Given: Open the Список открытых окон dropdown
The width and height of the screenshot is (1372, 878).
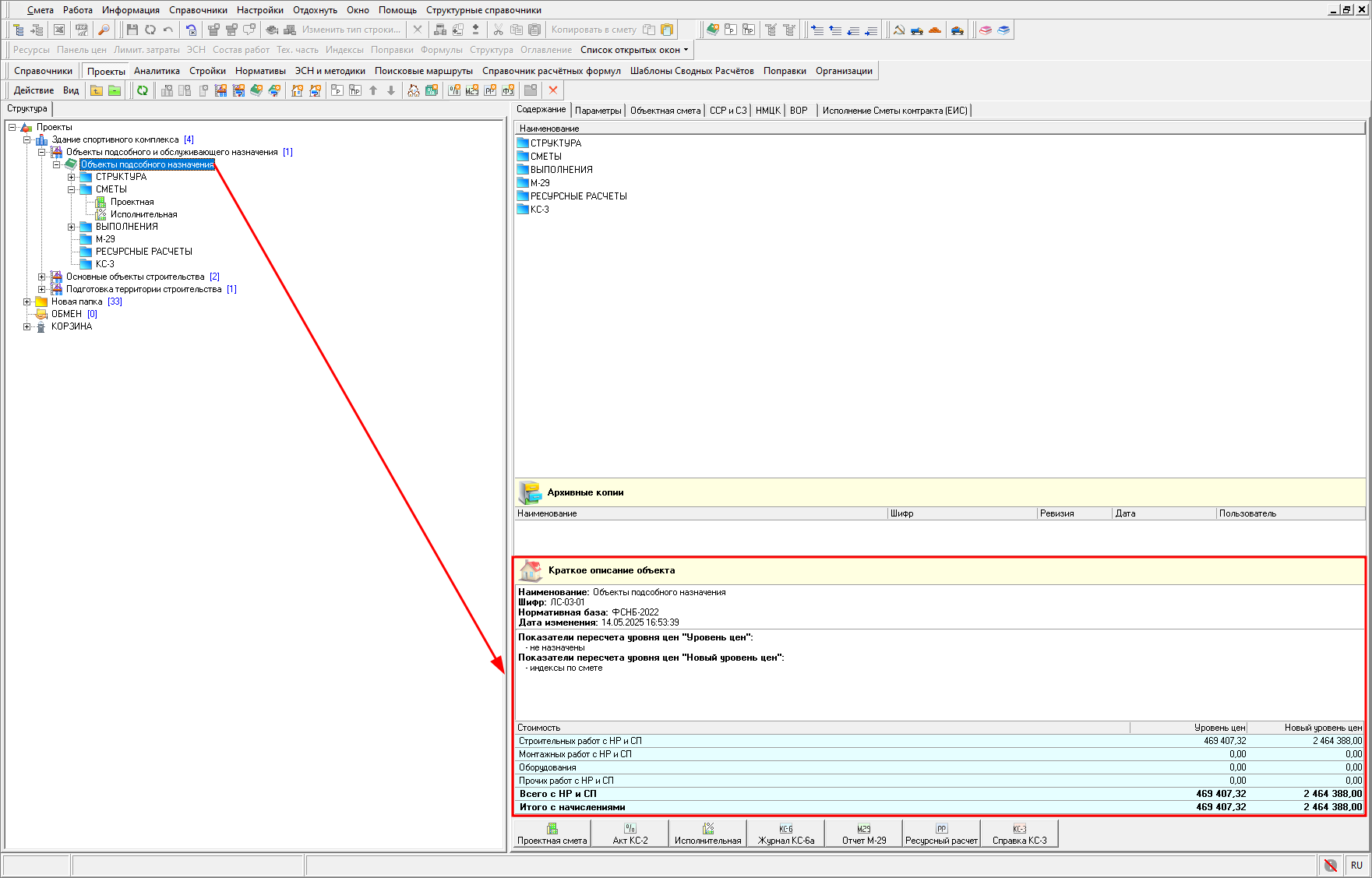Looking at the screenshot, I should (634, 50).
